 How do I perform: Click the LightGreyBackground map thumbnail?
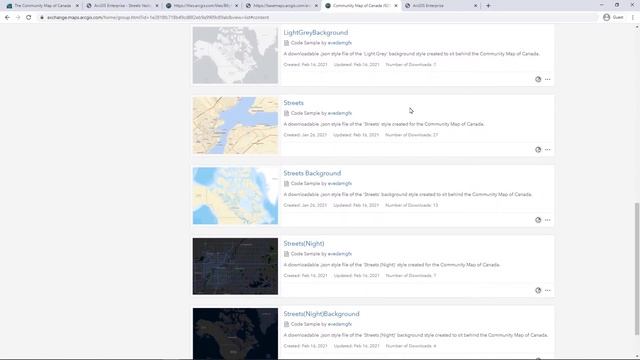click(x=235, y=55)
